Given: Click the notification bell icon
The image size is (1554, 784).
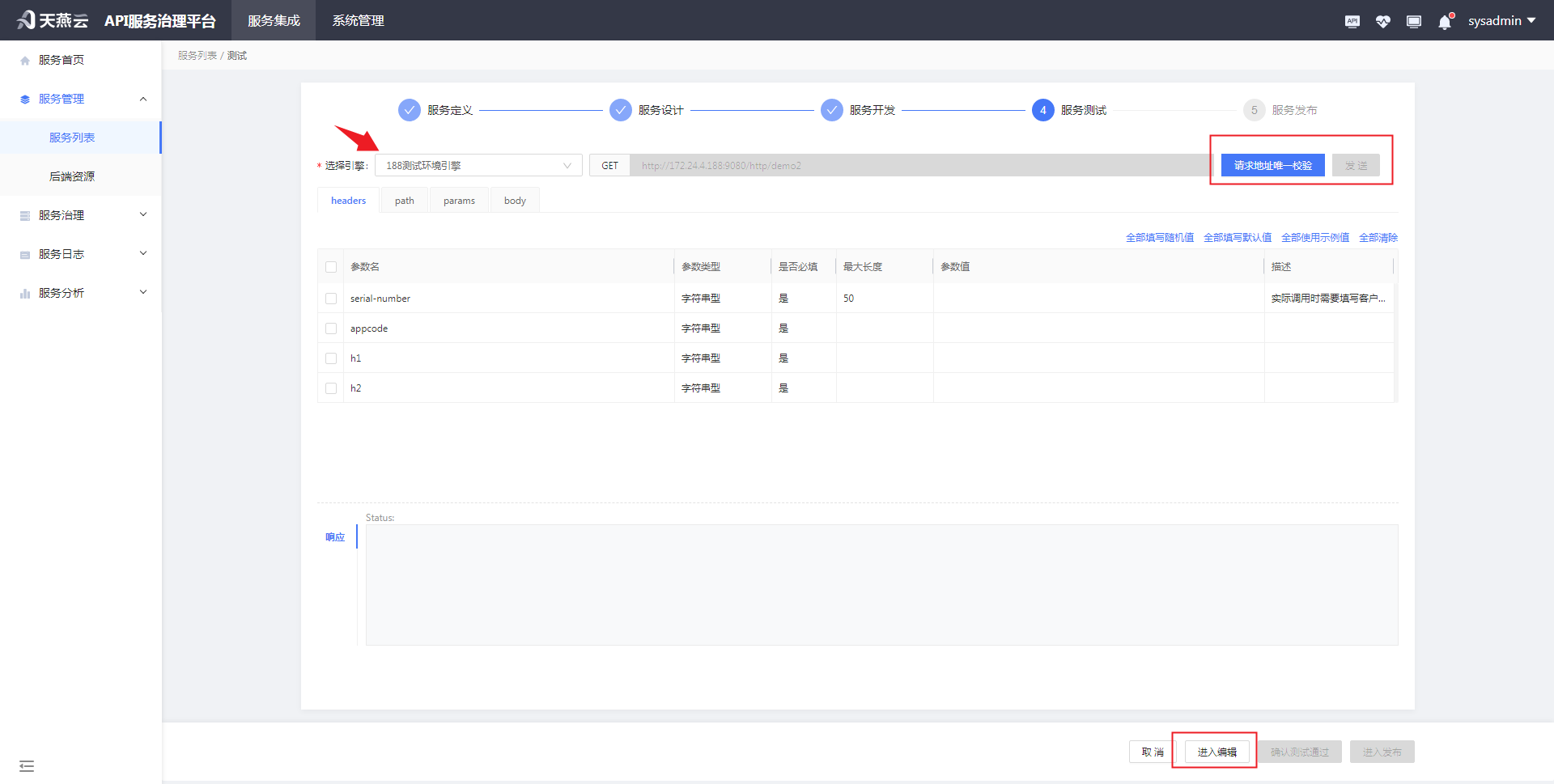Looking at the screenshot, I should pyautogui.click(x=1445, y=22).
